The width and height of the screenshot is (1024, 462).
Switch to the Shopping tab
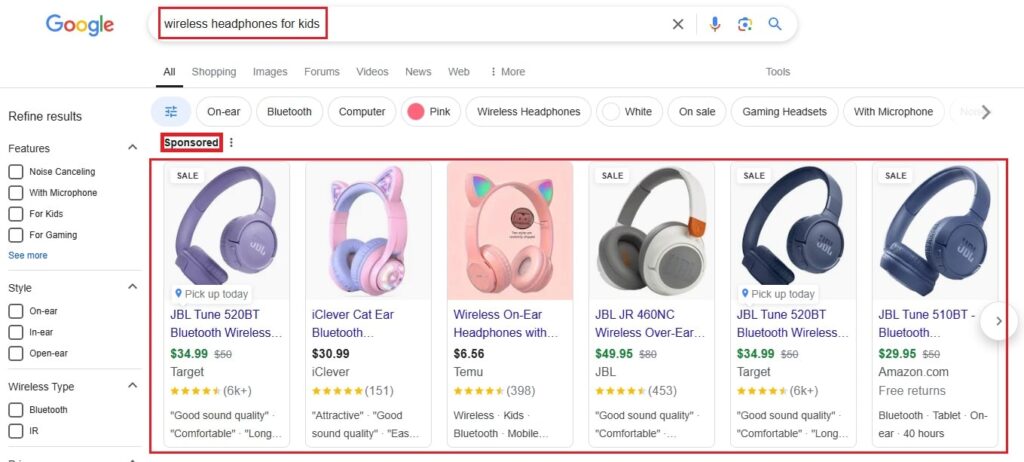(x=214, y=72)
